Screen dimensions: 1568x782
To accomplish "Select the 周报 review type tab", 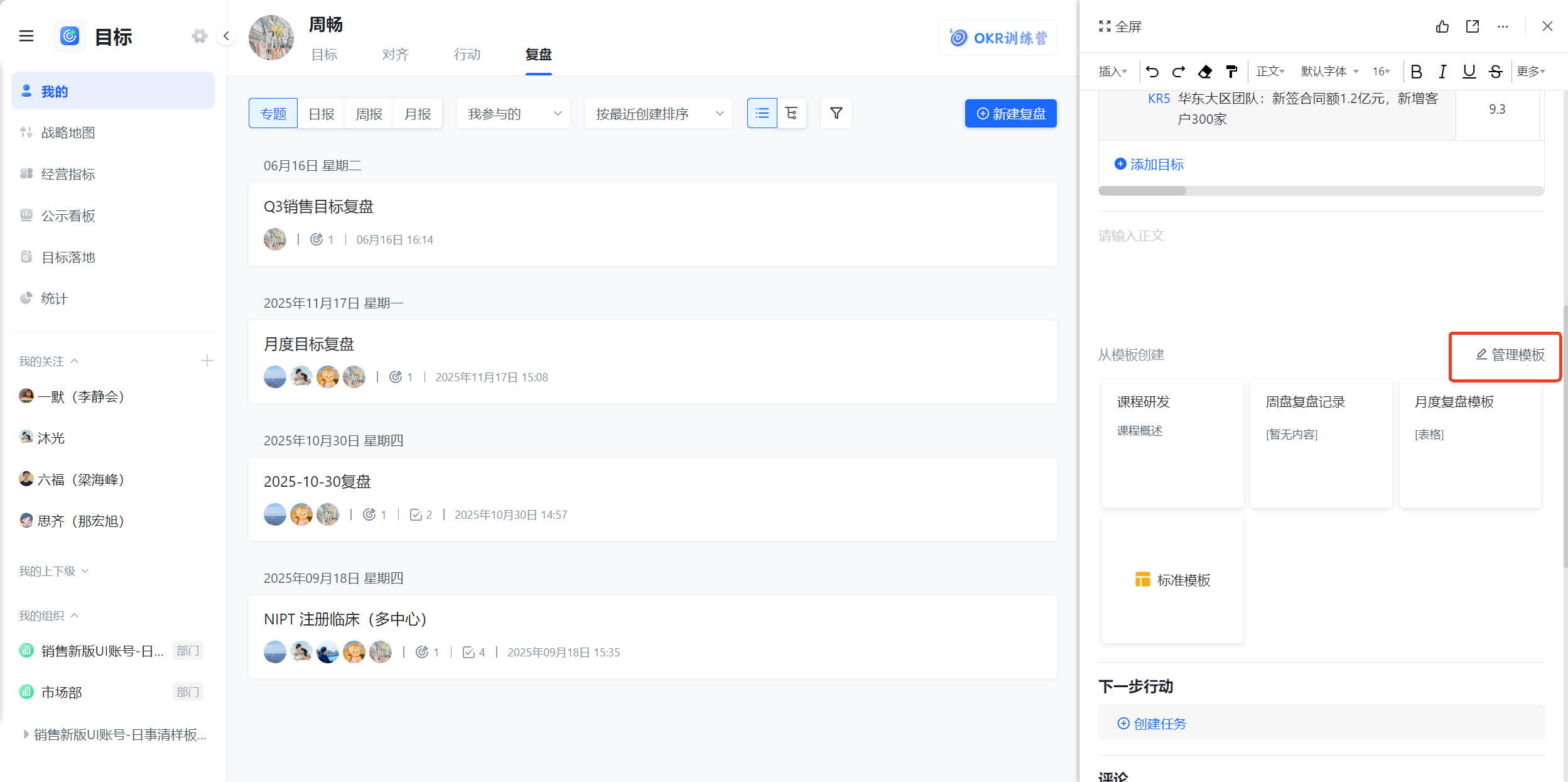I will 369,114.
